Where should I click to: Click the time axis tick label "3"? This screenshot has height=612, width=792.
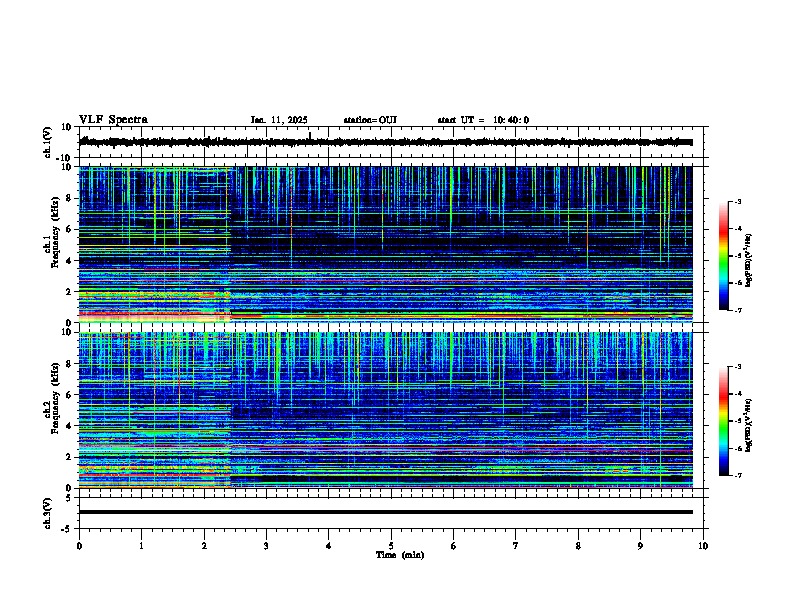[x=266, y=546]
